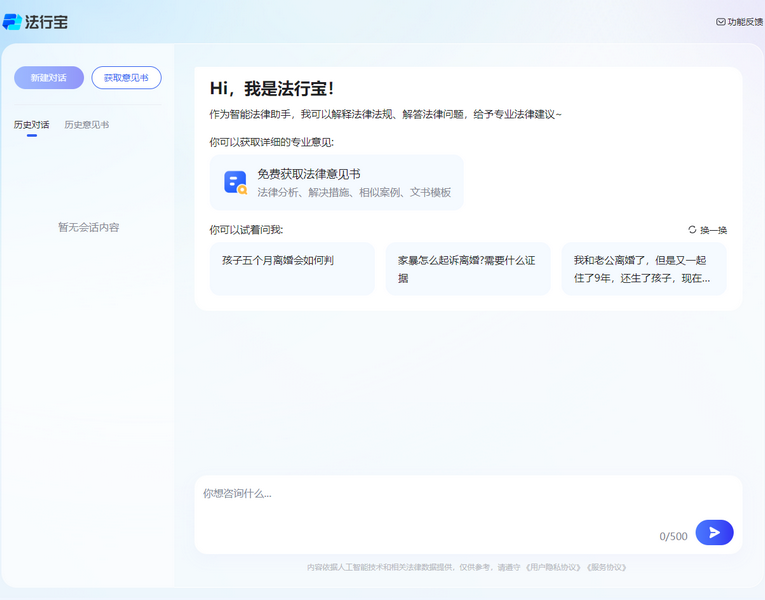765x600 pixels.
Task: Open the 服务协议 link
Action: pos(606,567)
